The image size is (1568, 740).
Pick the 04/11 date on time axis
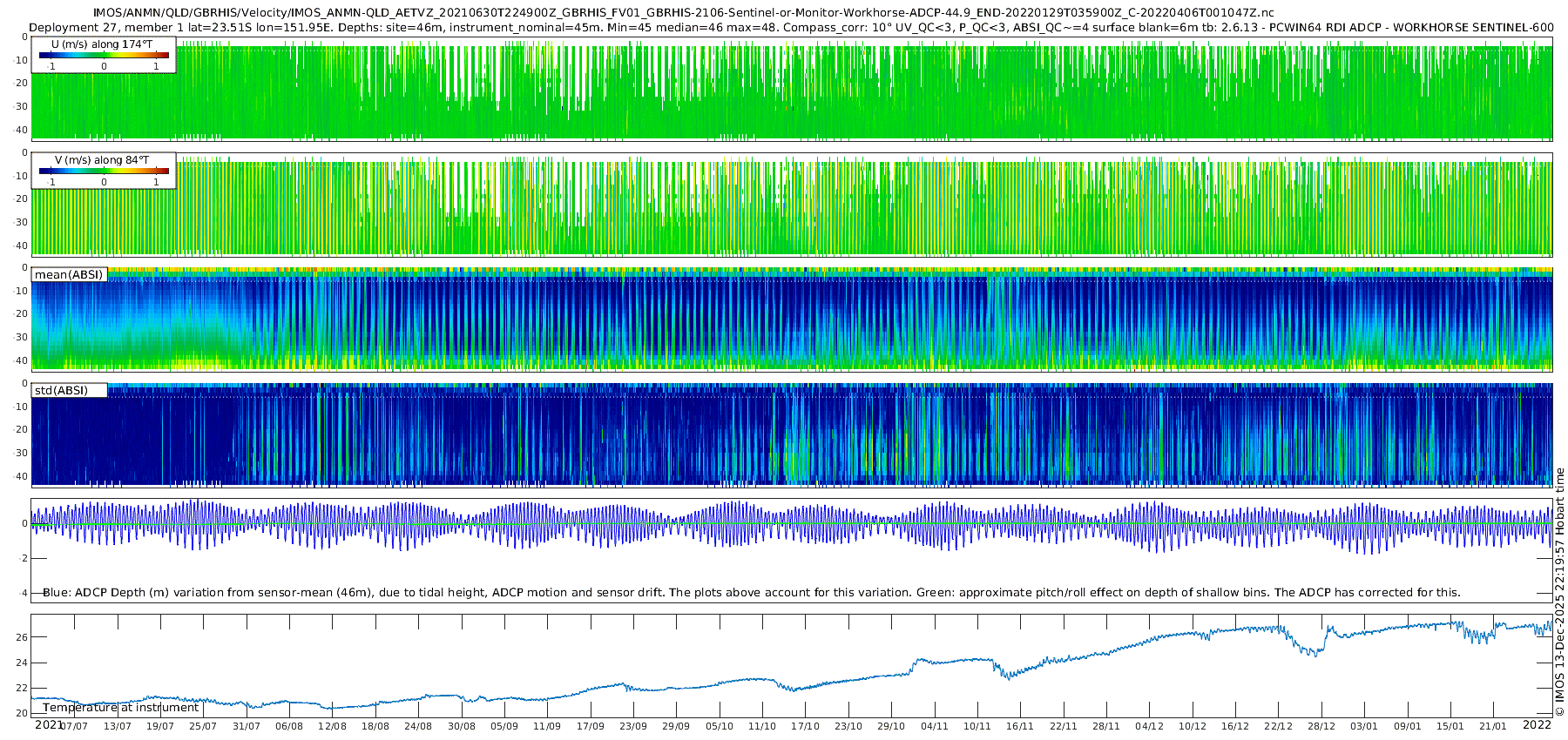(934, 726)
